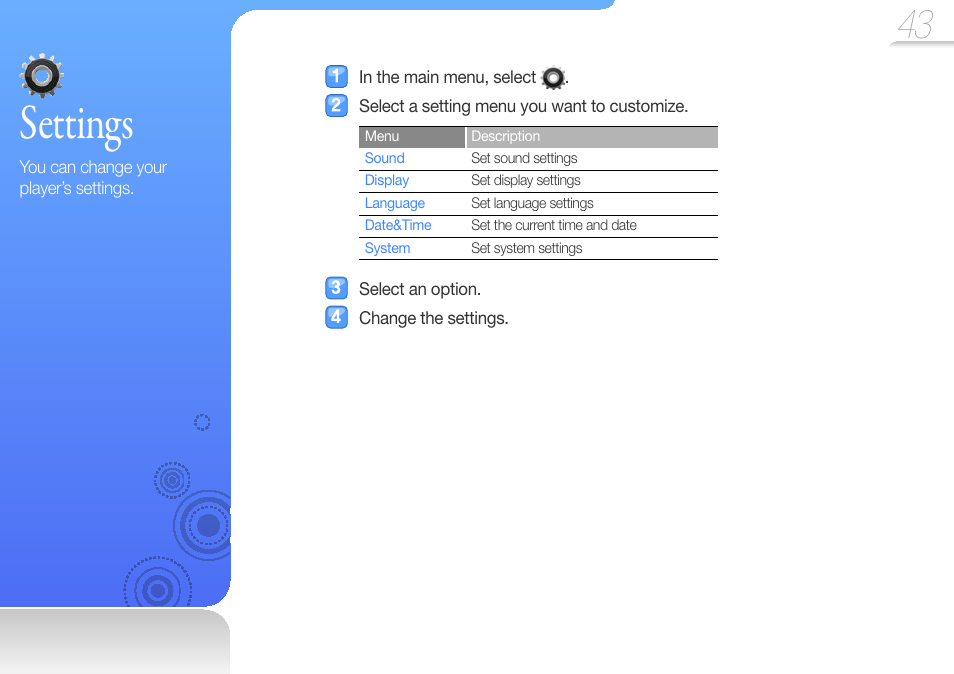954x674 pixels.
Task: Open the Display menu link
Action: tap(387, 181)
